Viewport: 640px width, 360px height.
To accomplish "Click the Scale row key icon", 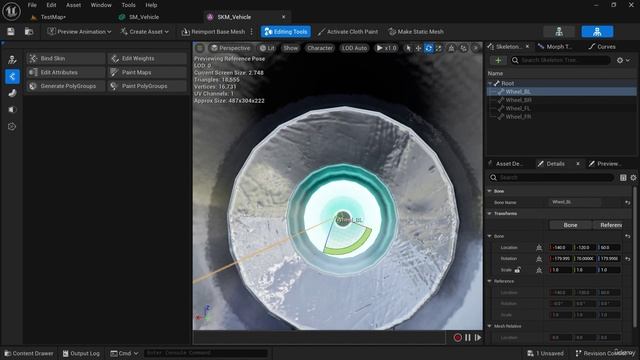I will pos(539,270).
